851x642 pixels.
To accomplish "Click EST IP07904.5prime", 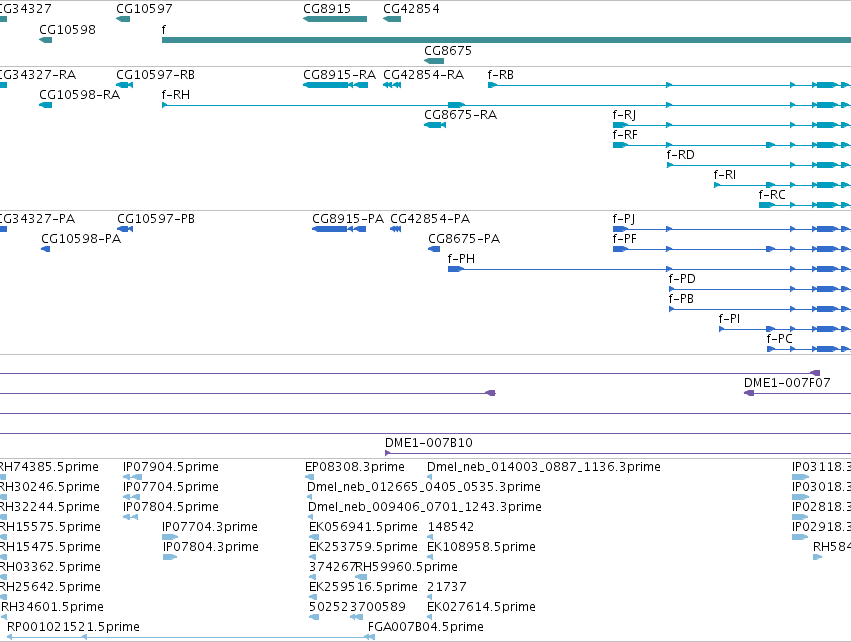I will pos(170,467).
